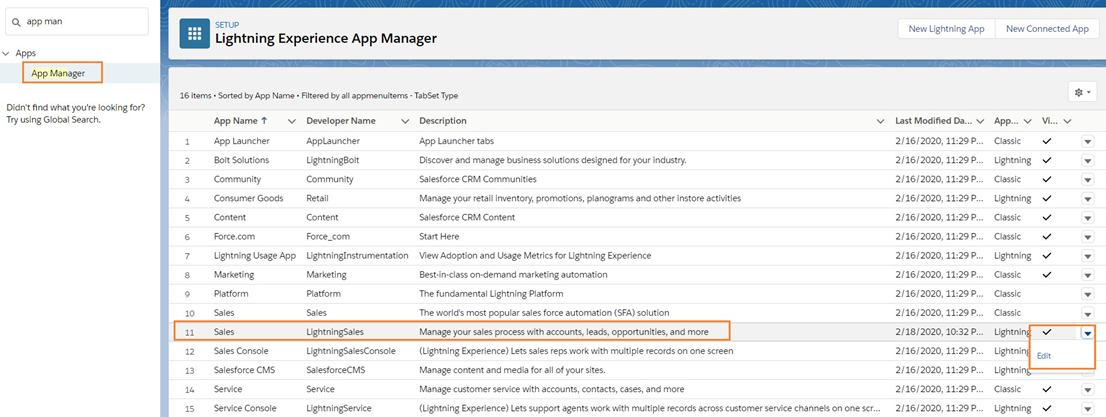1106x417 pixels.
Task: Click 'Lightning Usage App' name cell
Action: (x=255, y=255)
